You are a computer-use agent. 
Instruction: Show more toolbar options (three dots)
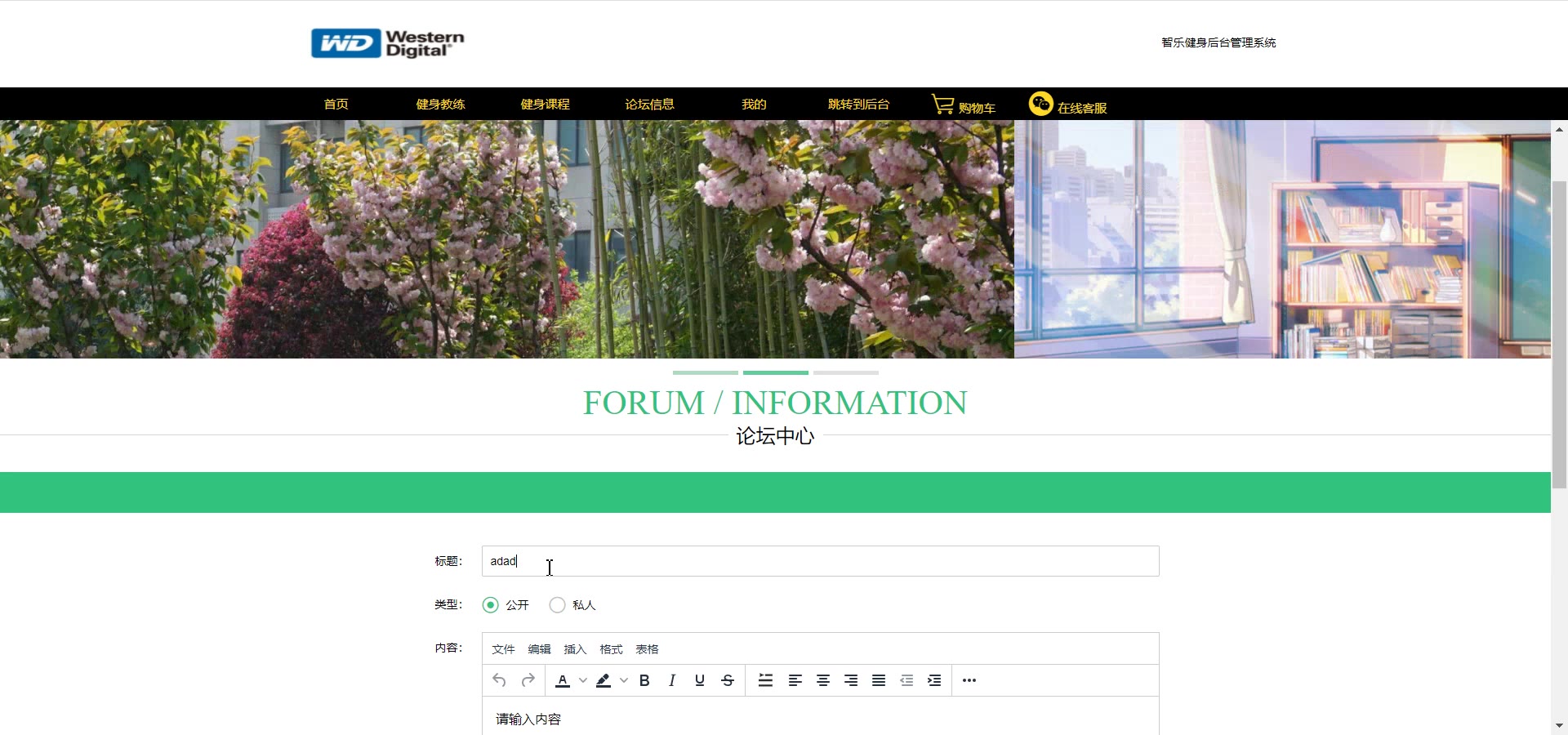(x=969, y=680)
